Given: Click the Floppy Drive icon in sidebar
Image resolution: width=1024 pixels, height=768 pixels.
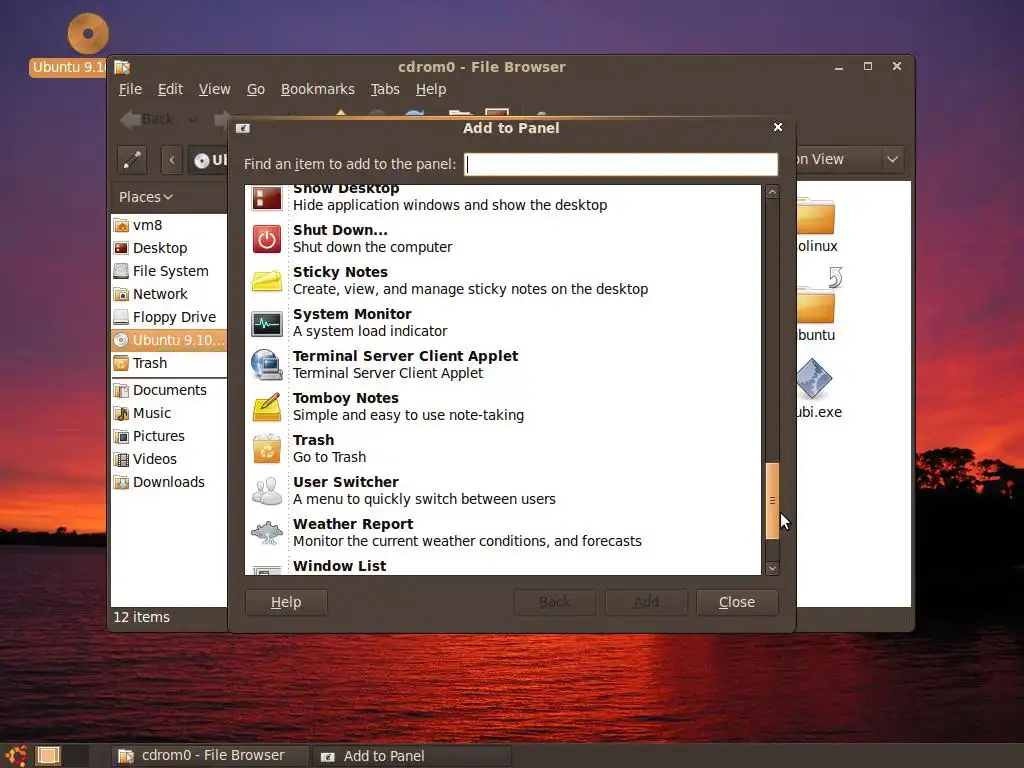Looking at the screenshot, I should pyautogui.click(x=121, y=317).
